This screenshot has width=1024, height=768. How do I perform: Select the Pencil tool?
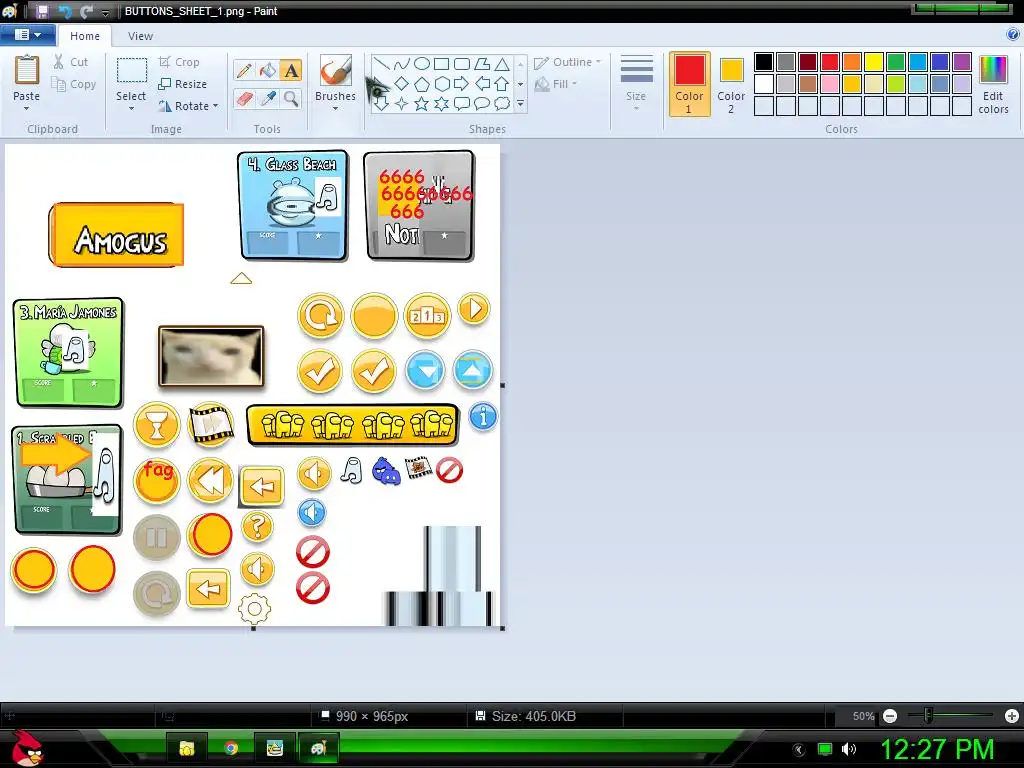[244, 70]
